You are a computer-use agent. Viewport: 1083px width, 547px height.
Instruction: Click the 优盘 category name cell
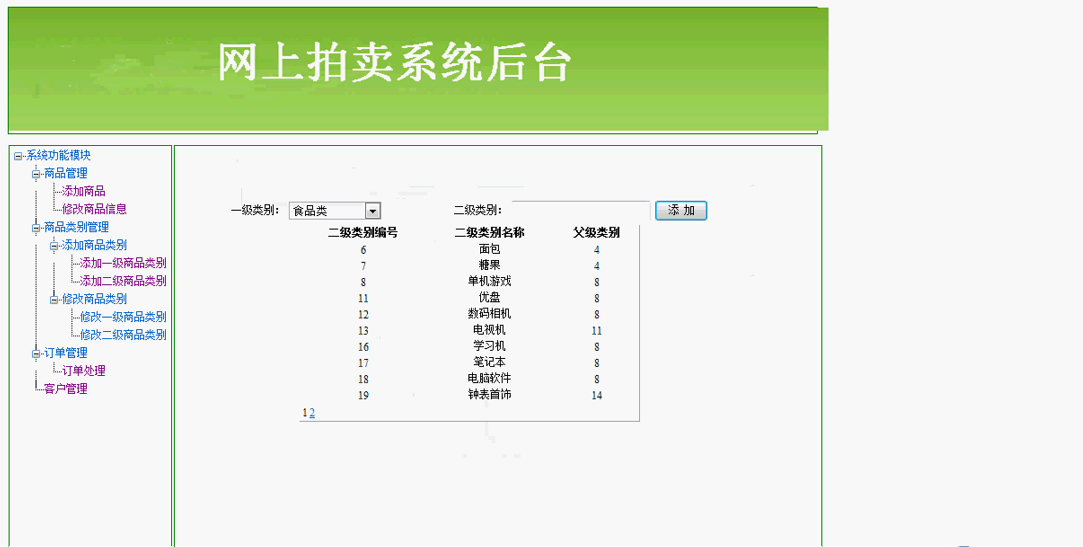(489, 298)
